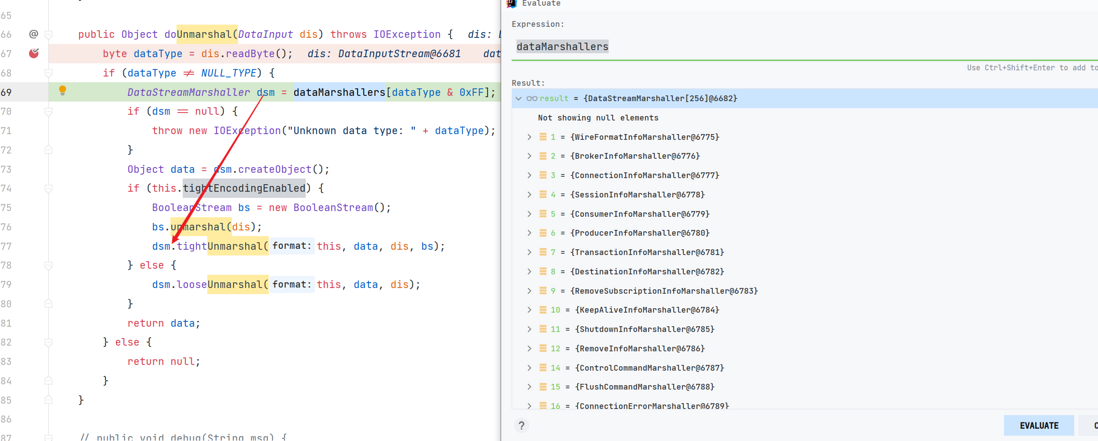
Task: Click 'tightUnmarshal' method call on line 77
Action: pos(222,246)
